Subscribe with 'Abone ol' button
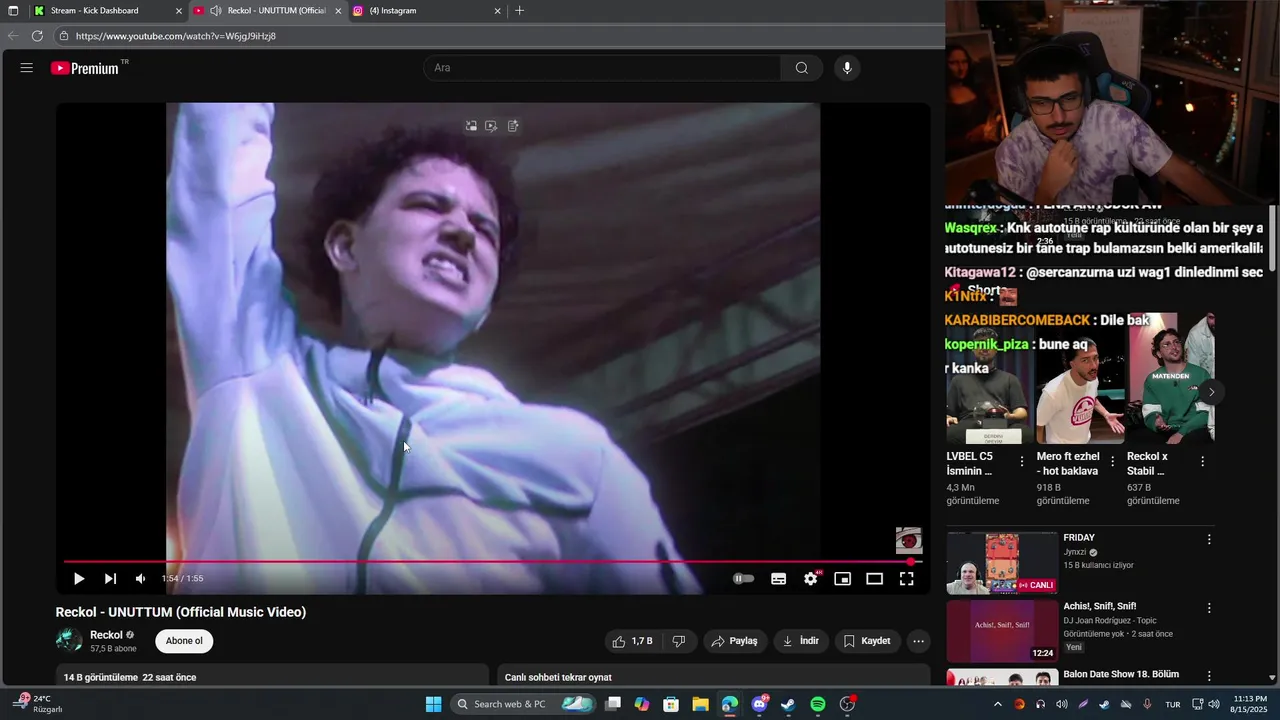Viewport: 1280px width, 720px height. pyautogui.click(x=184, y=641)
